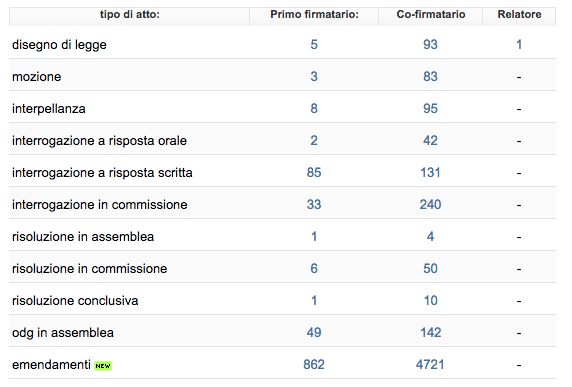Click 10 co-firmatario for risoluzione conclusiva
Screen dimensions: 572x387
pos(430,301)
